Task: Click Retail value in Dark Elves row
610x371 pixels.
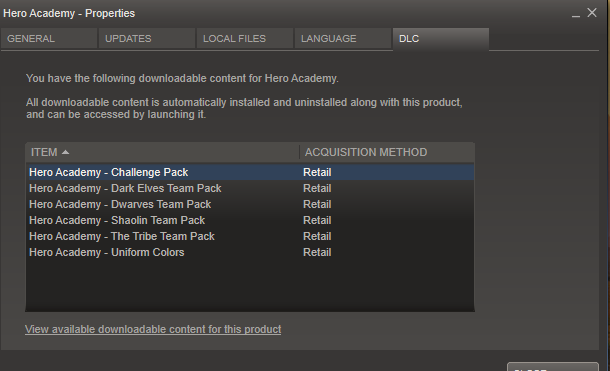Action: point(317,188)
